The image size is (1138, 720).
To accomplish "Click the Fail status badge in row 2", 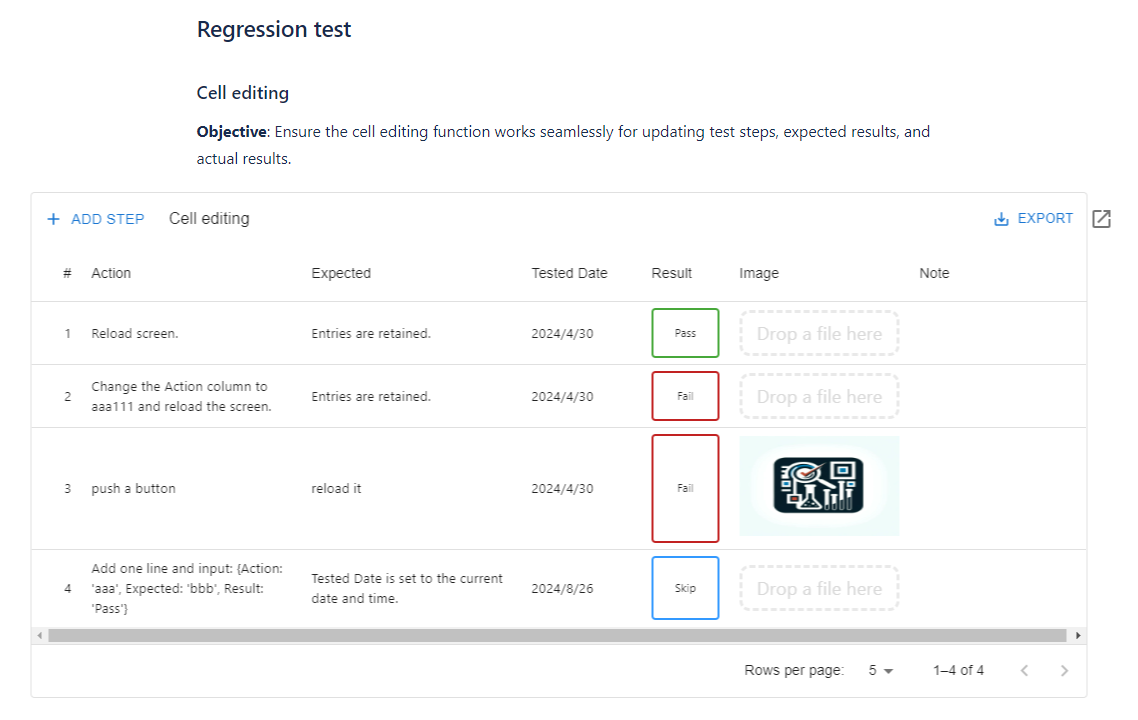I will (685, 395).
